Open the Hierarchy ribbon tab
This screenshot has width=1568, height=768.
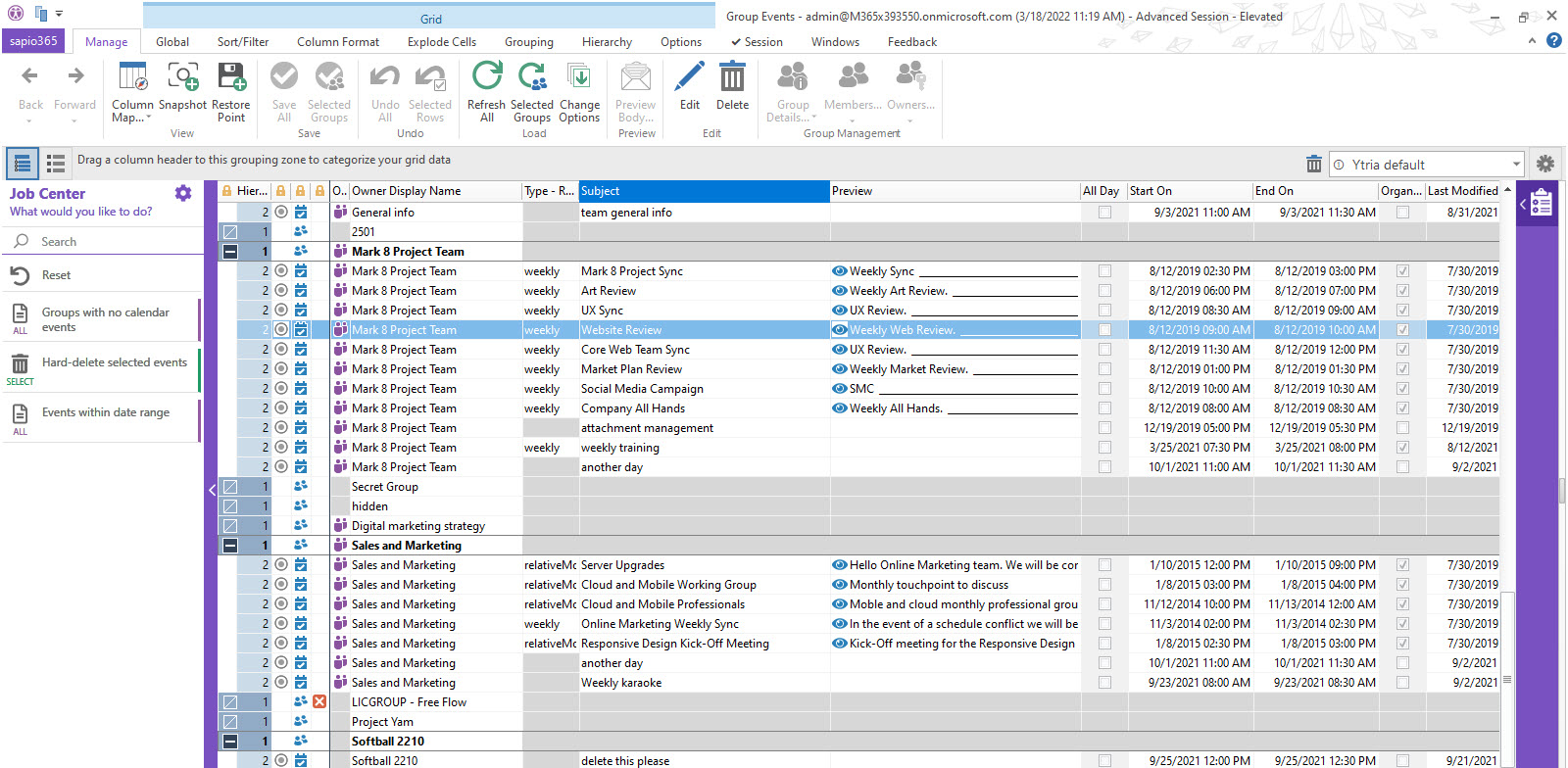tap(607, 42)
